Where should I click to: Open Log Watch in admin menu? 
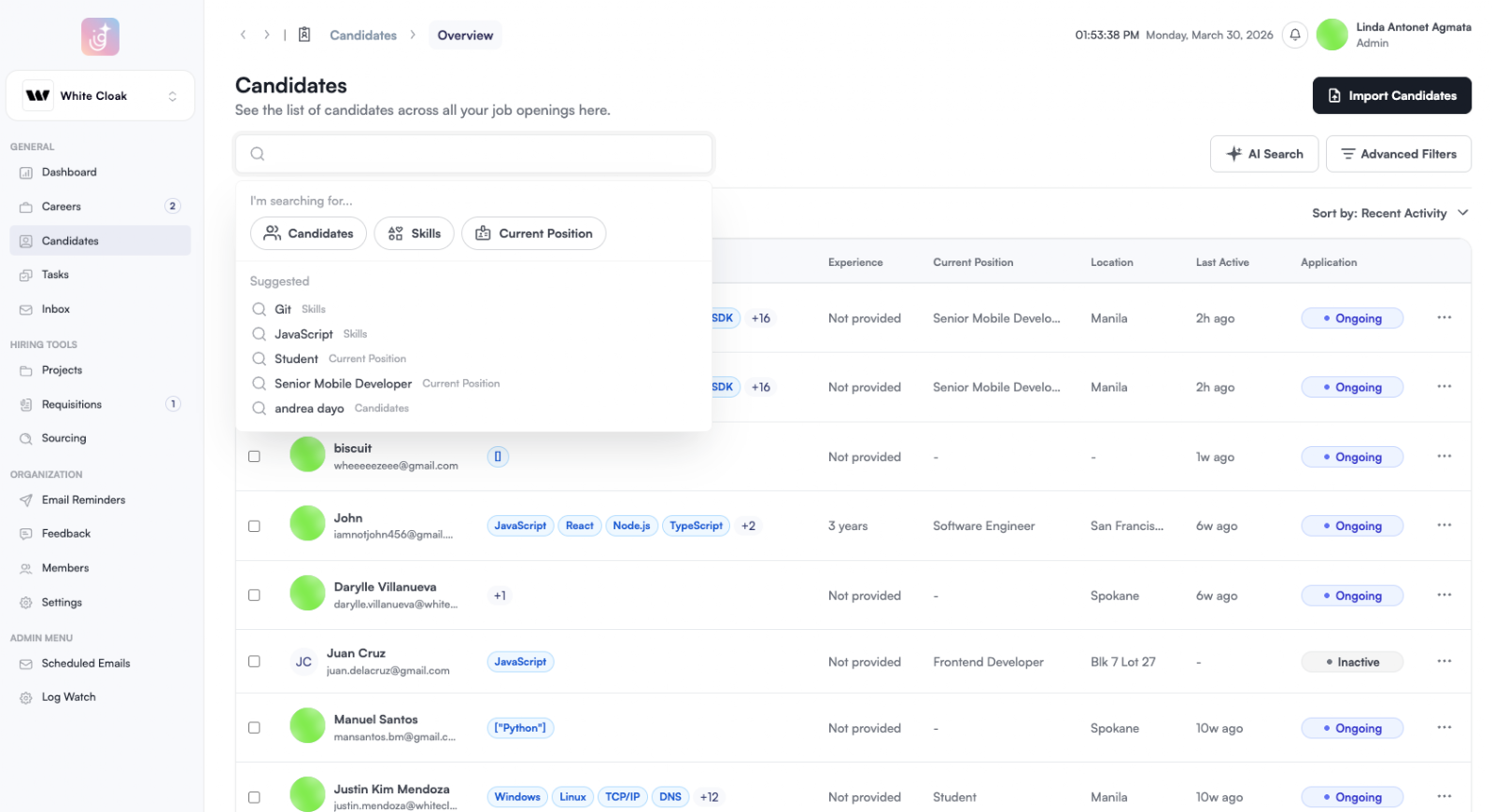68,697
